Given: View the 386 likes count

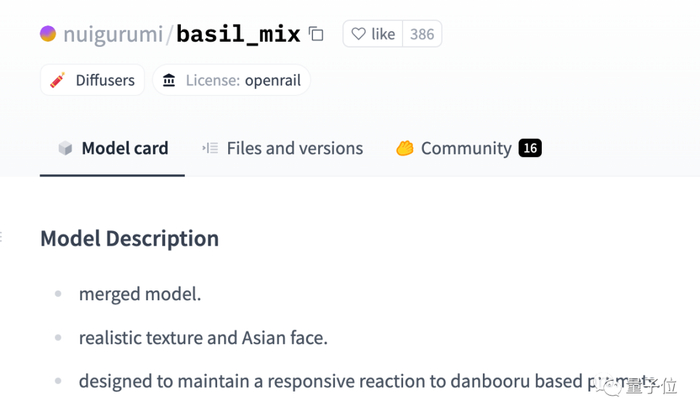Looking at the screenshot, I should [422, 34].
